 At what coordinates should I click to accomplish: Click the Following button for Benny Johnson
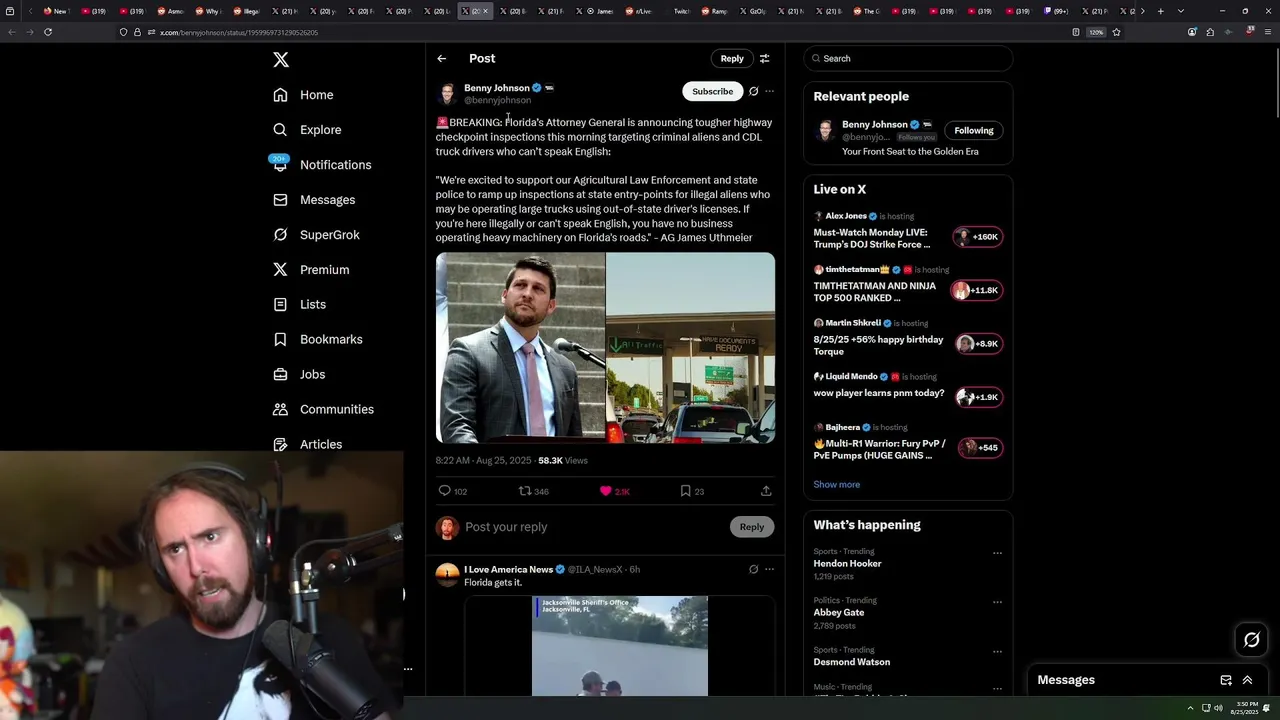pos(974,130)
